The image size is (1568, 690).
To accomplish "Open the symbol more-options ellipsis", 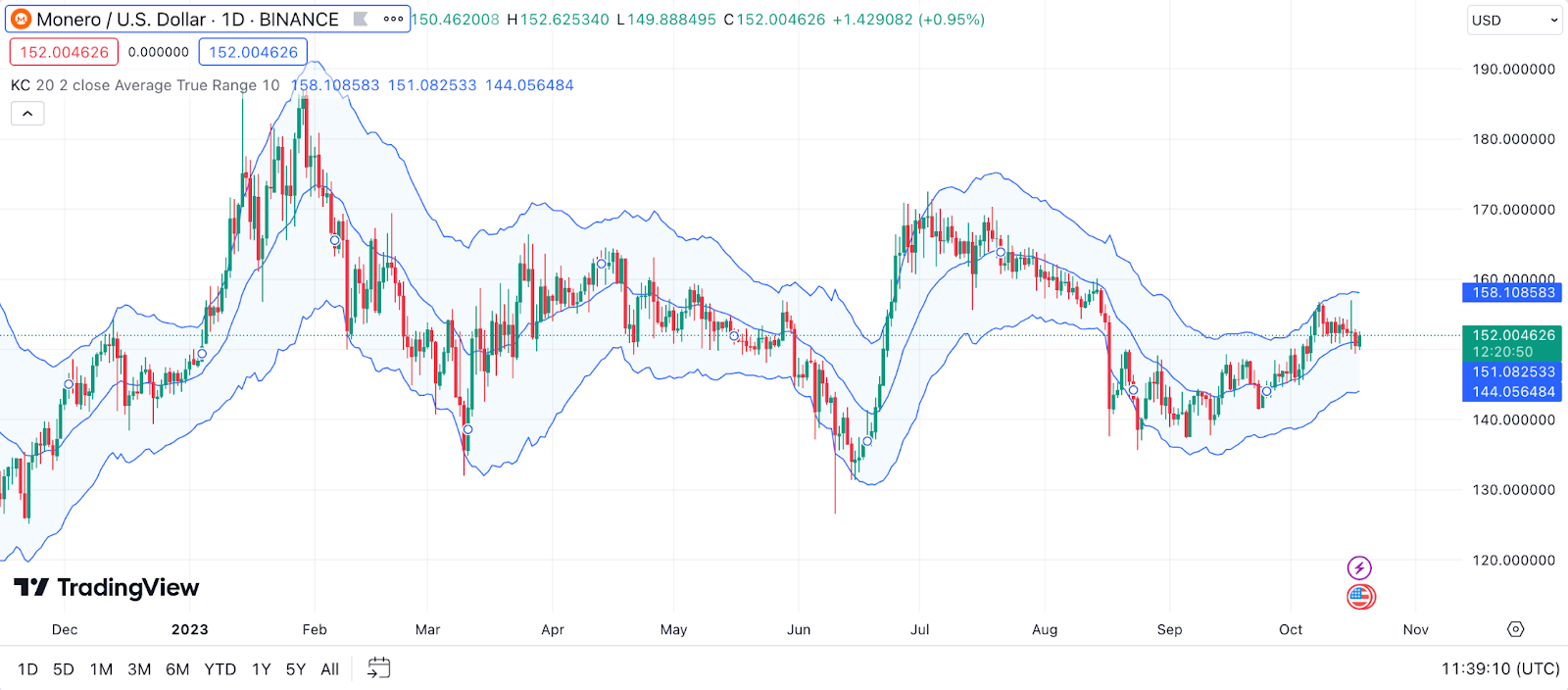I will (x=393, y=19).
